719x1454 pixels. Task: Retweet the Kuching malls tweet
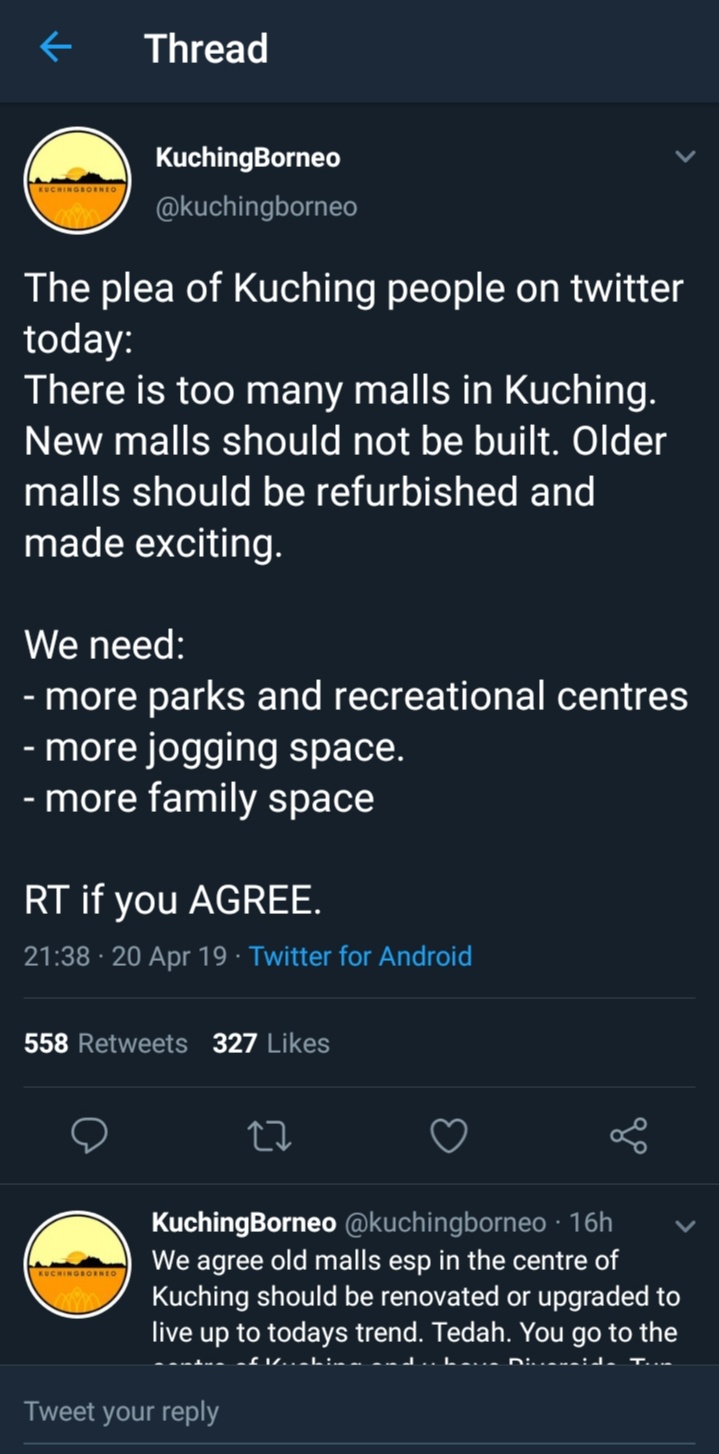[x=269, y=1135]
